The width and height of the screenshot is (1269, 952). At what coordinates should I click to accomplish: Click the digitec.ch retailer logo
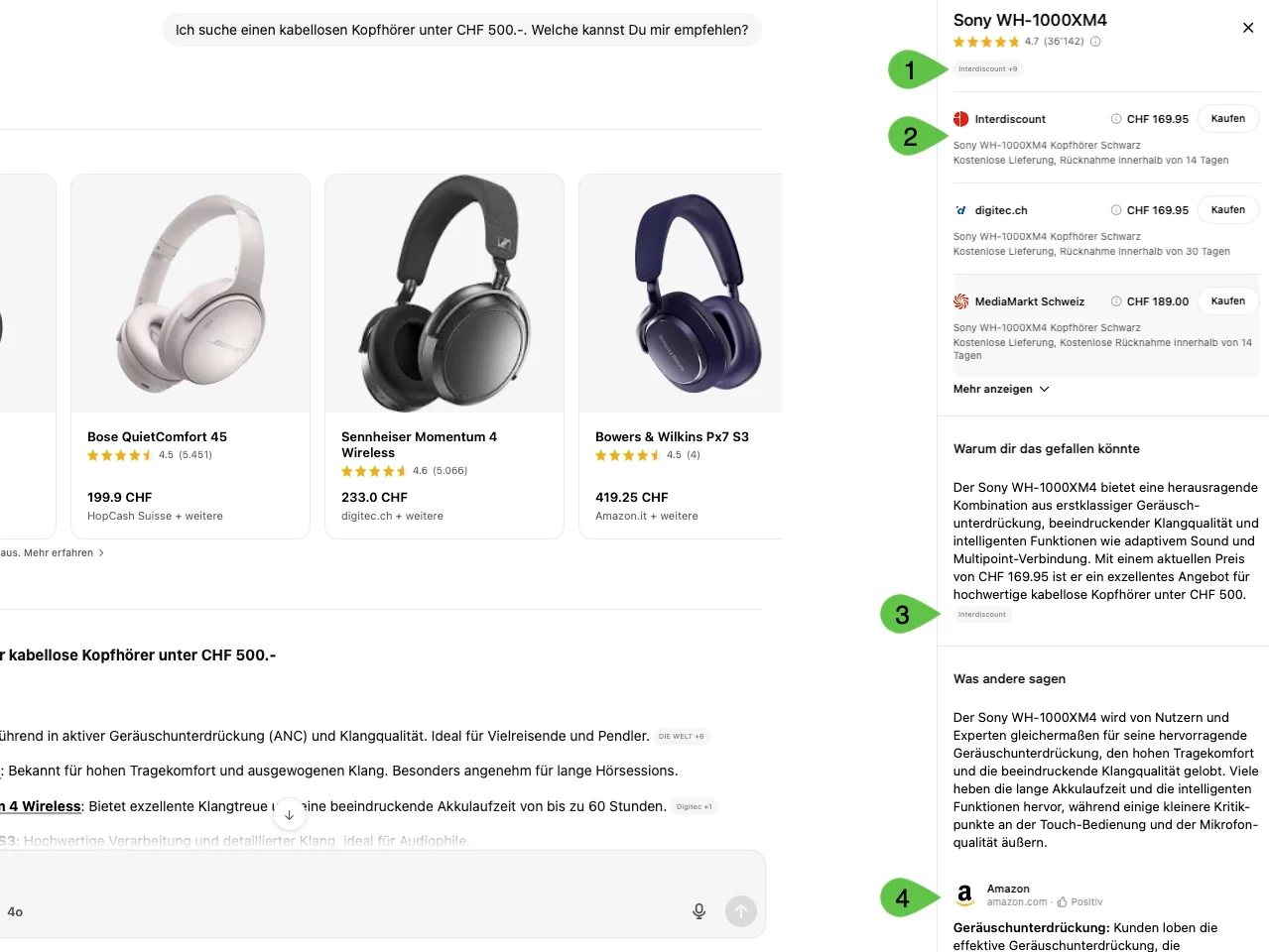(959, 209)
